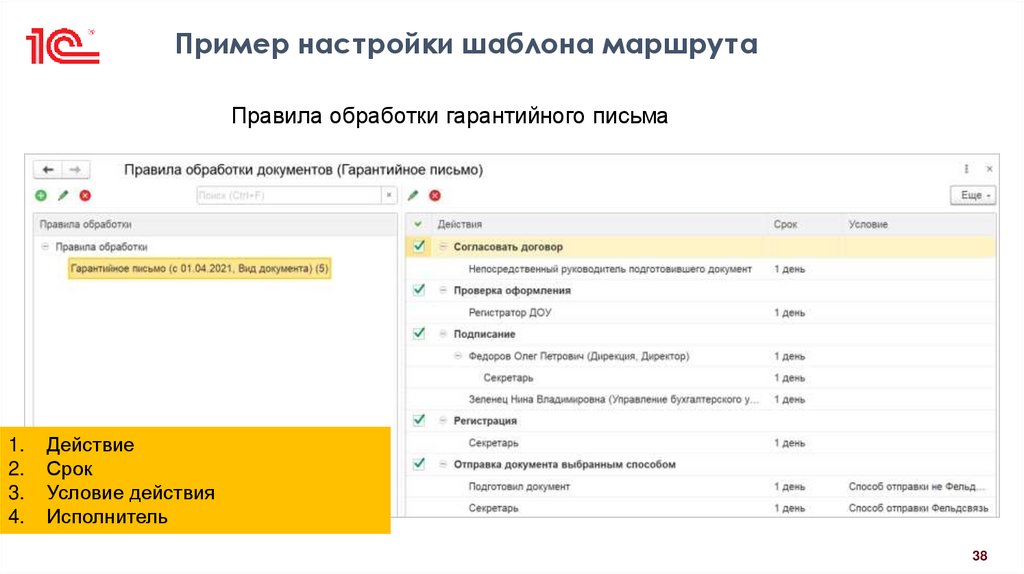Delete action with right panel red cross

pos(435,195)
